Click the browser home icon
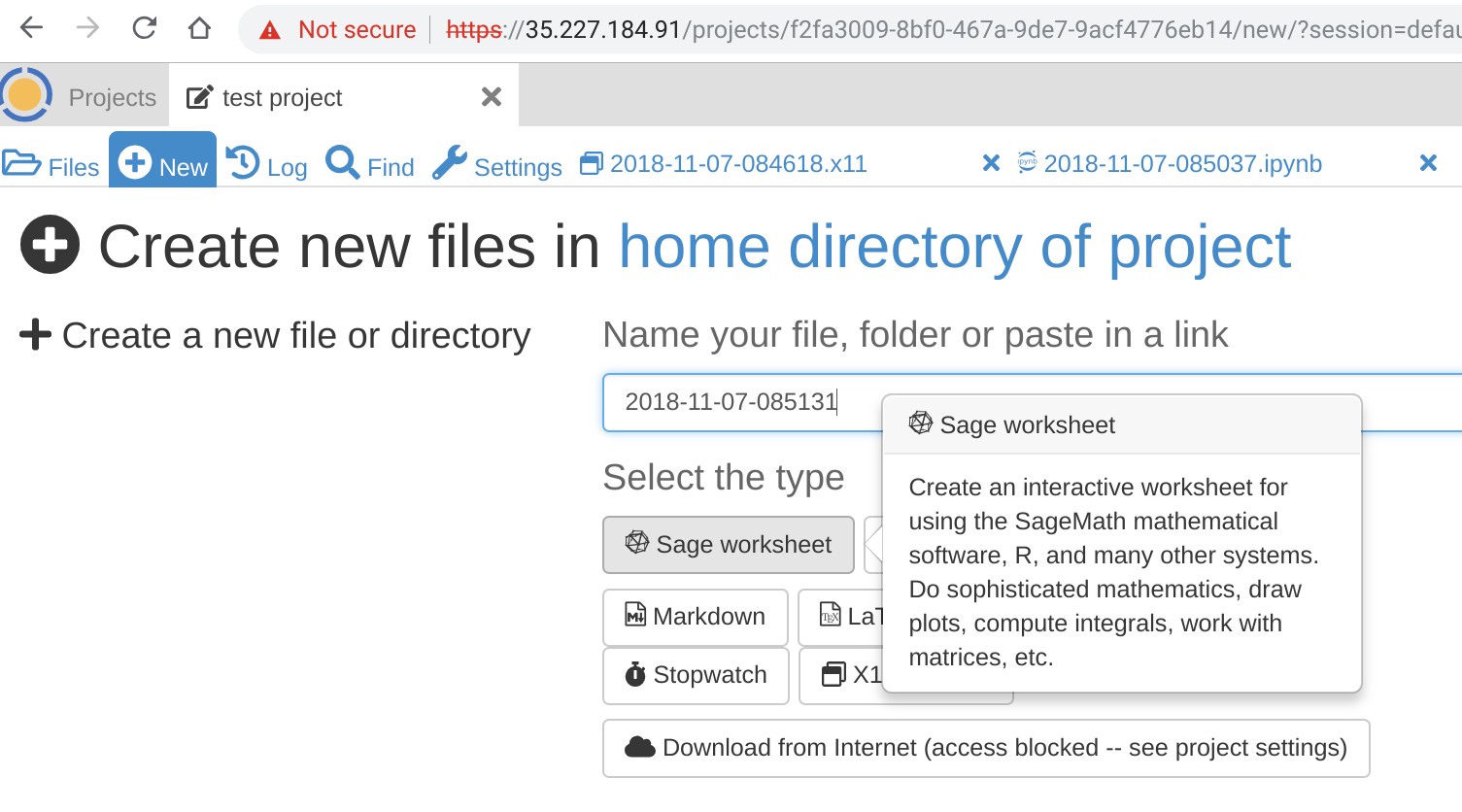This screenshot has width=1462, height=812. [x=199, y=28]
